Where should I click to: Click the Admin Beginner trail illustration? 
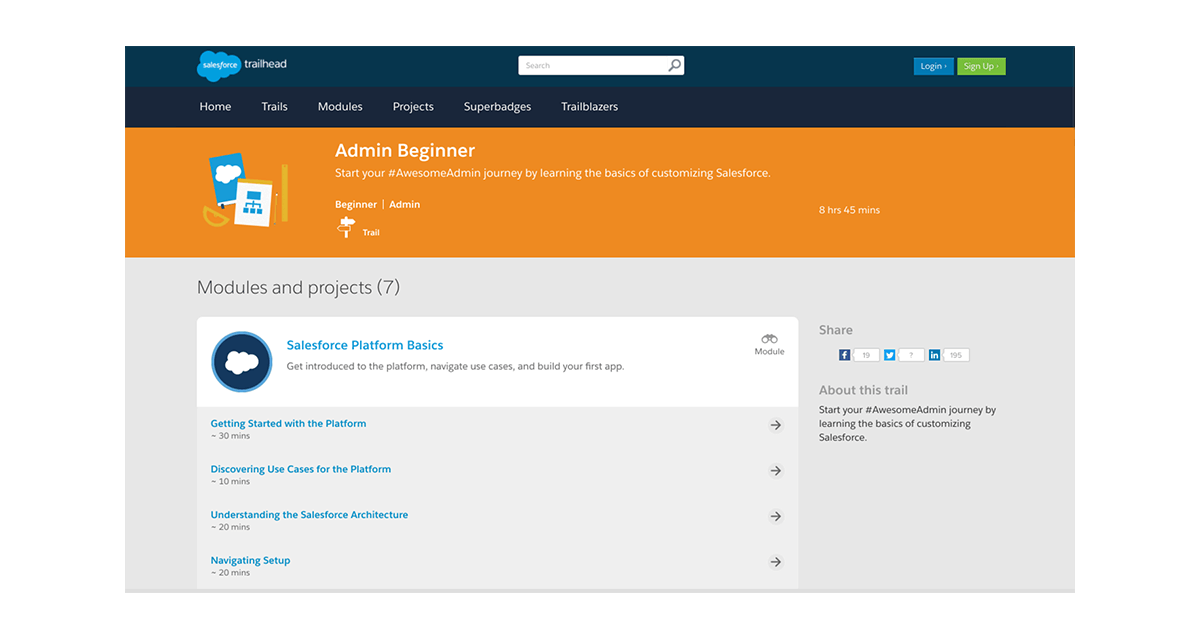coord(243,190)
